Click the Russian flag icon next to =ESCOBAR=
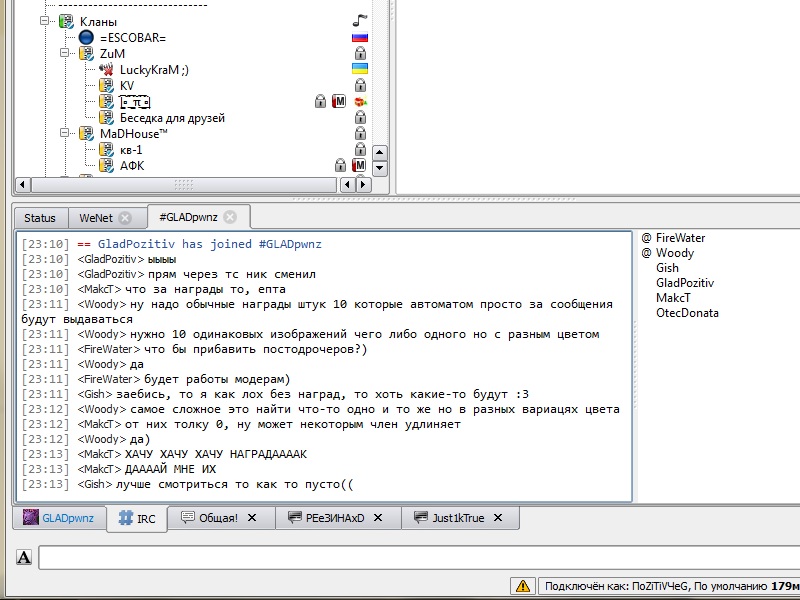This screenshot has width=800, height=600. [360, 37]
